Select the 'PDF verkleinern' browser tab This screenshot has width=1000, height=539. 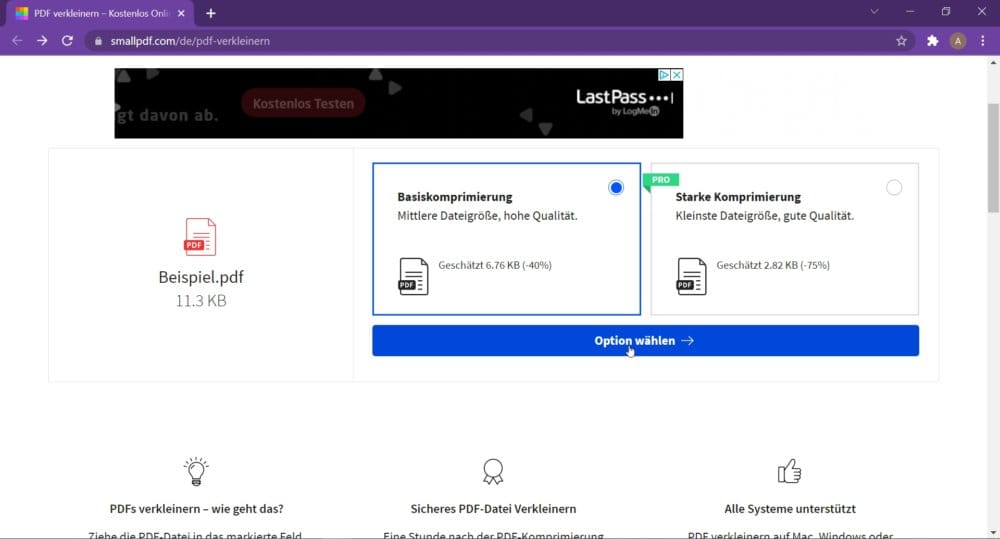tap(101, 13)
